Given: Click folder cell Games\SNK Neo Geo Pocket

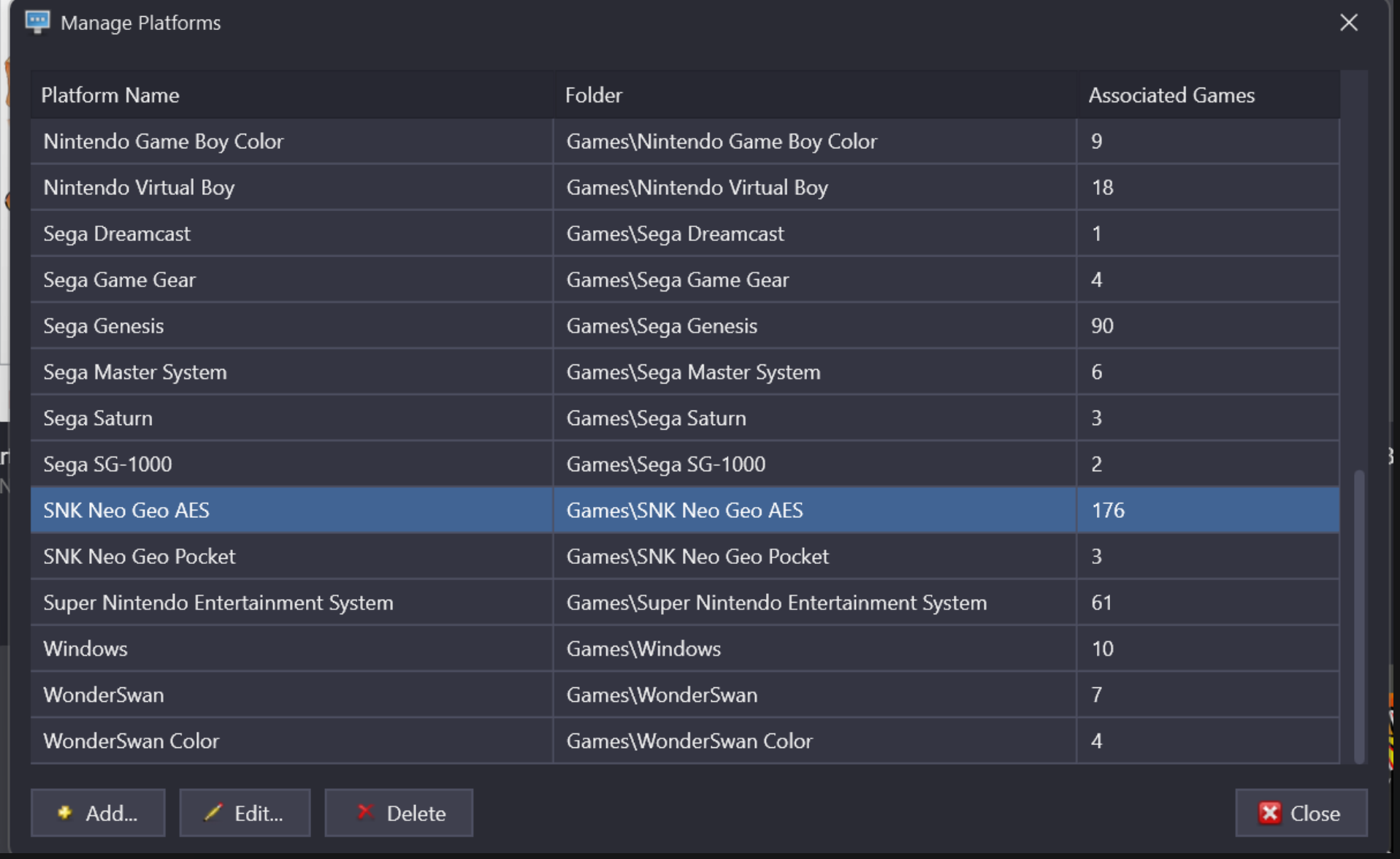Looking at the screenshot, I should pos(815,556).
